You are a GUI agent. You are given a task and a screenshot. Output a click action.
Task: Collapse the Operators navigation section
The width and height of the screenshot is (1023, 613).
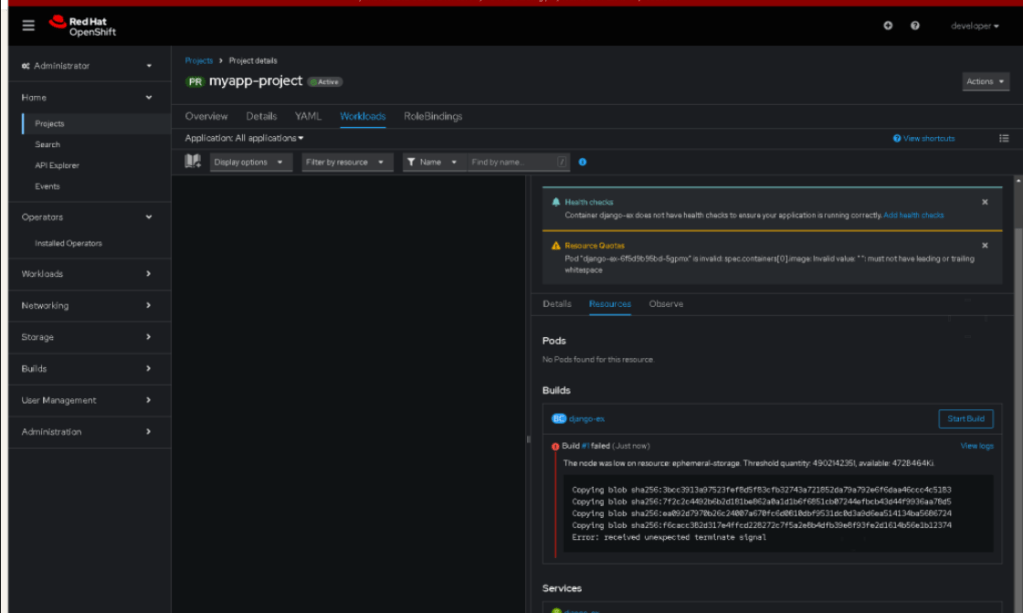86,217
